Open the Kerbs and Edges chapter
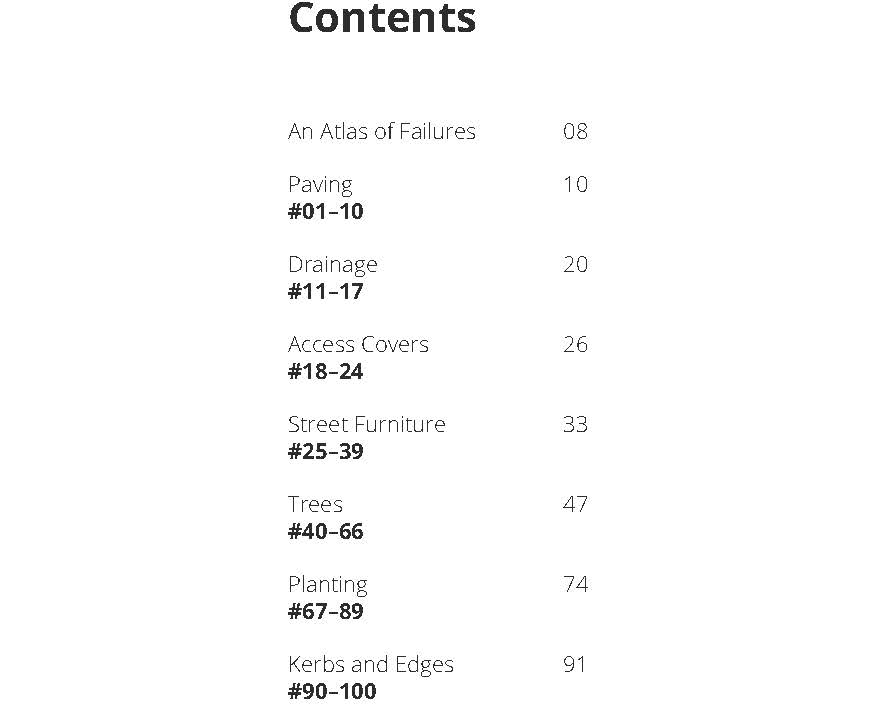 [371, 664]
